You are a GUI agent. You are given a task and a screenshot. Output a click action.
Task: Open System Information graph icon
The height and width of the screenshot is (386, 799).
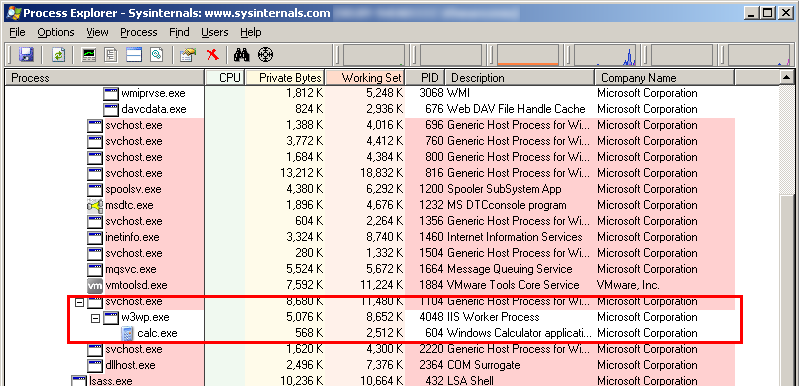89,54
